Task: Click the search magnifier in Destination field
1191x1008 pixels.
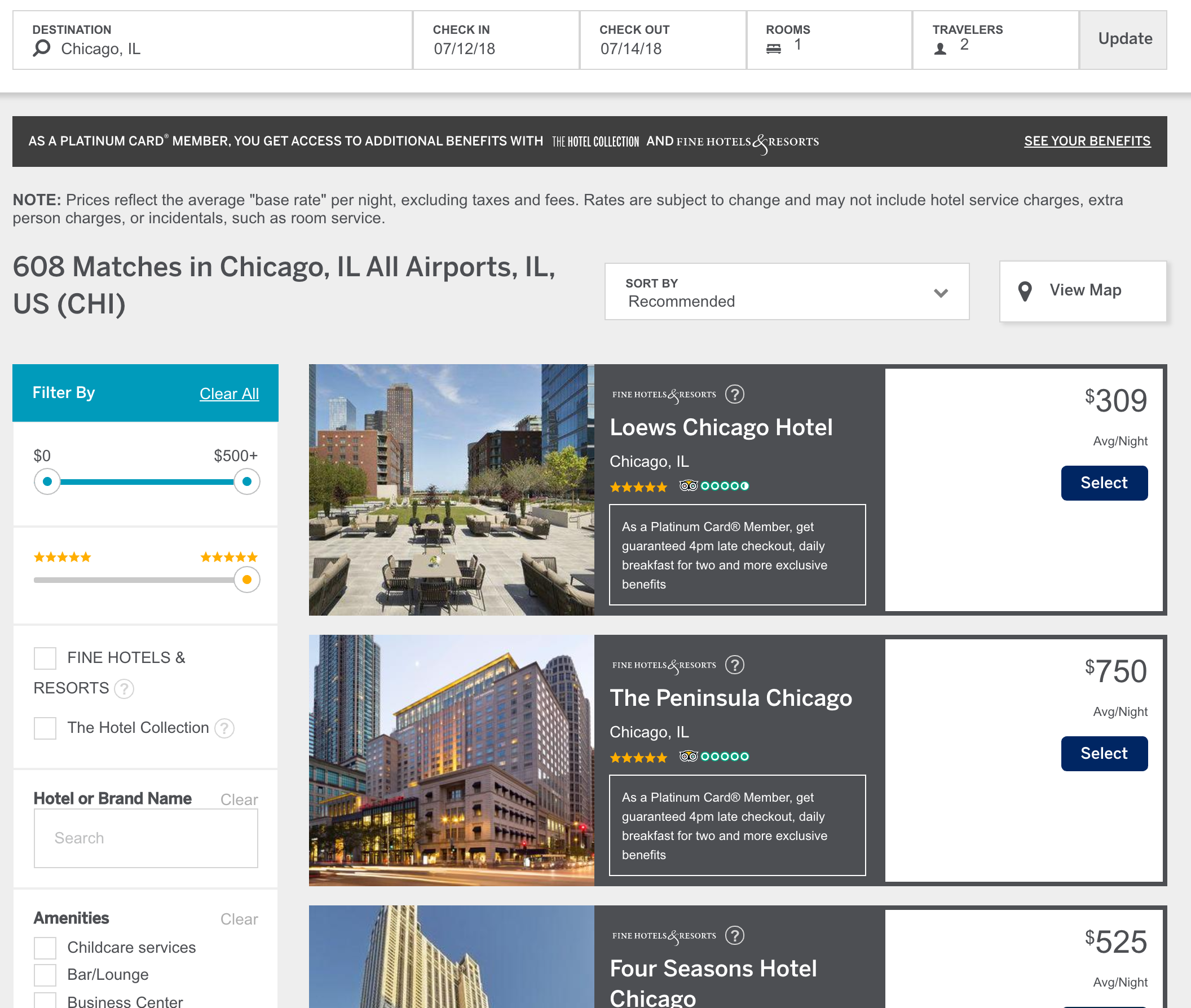Action: (x=40, y=49)
